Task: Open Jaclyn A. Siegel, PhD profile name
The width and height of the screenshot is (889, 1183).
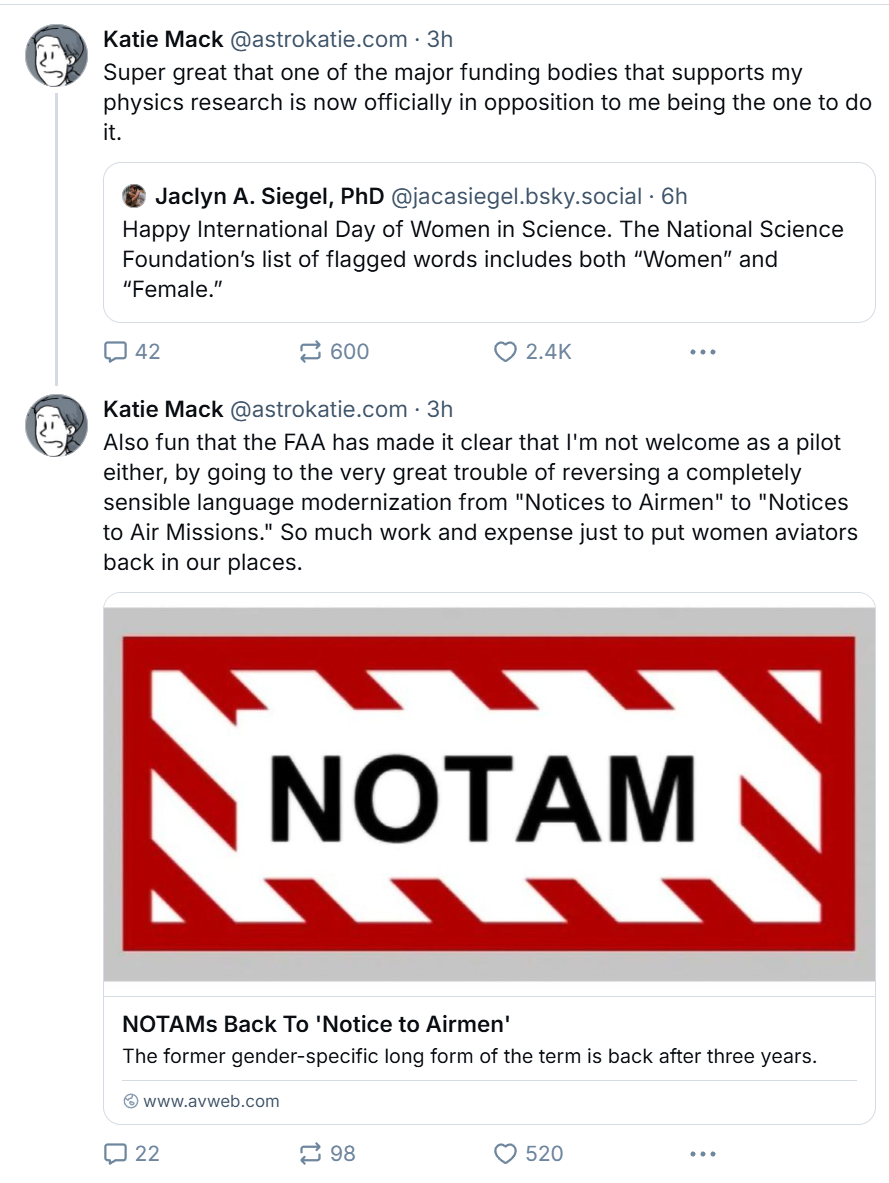Action: [x=269, y=196]
